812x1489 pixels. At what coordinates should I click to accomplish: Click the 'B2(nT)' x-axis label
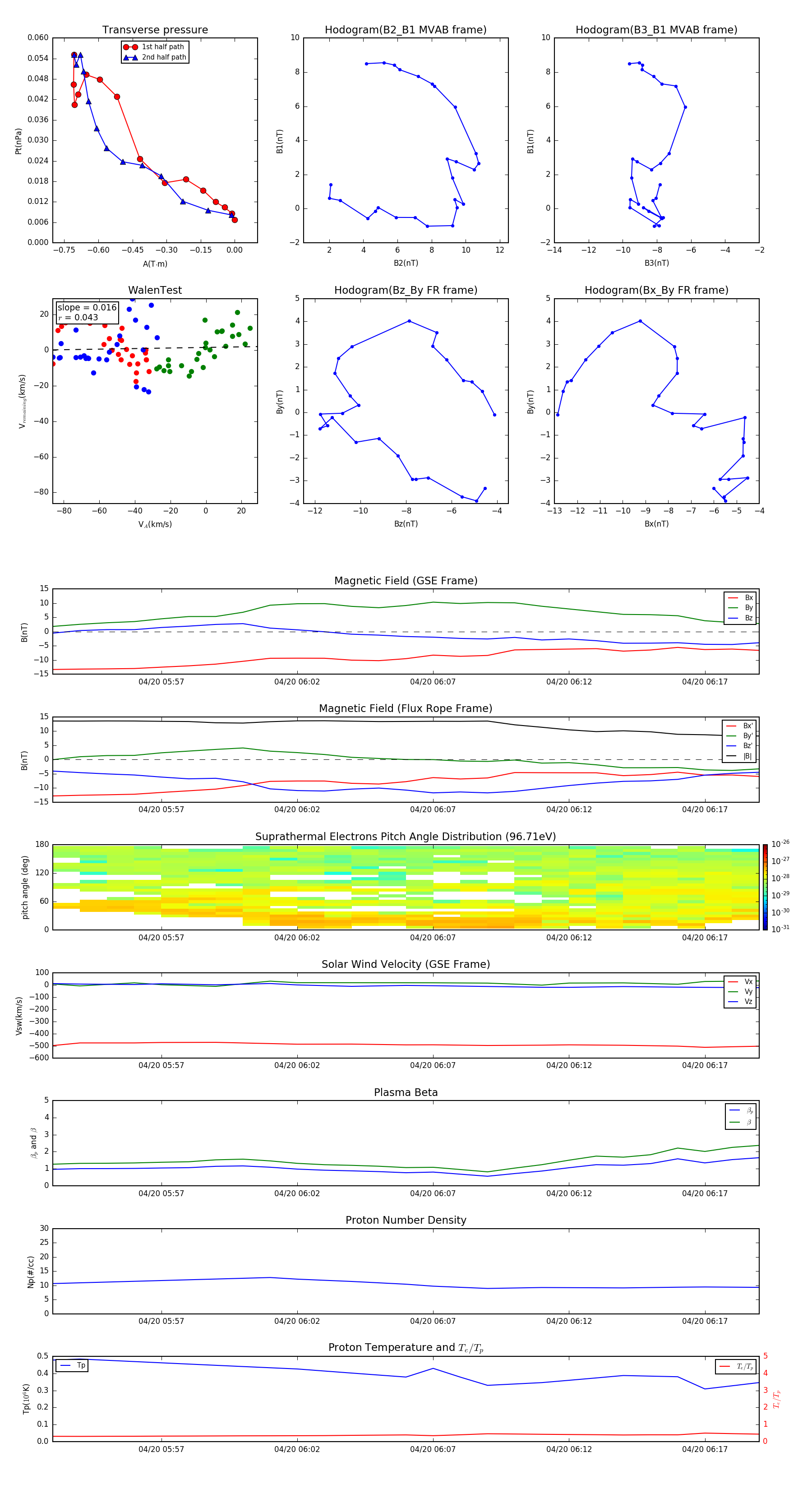coord(406,263)
